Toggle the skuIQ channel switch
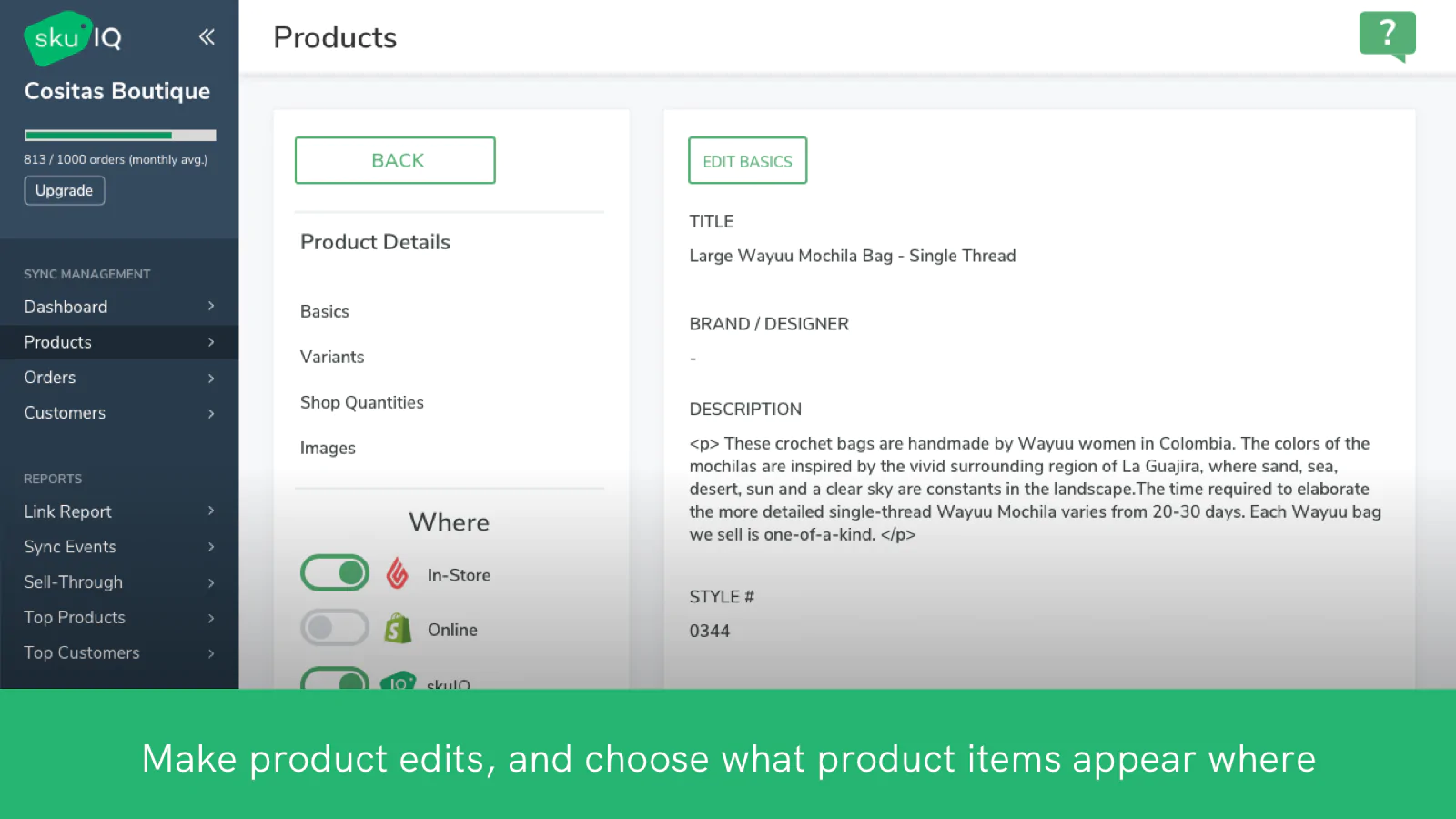The width and height of the screenshot is (1456, 819). coord(335,679)
